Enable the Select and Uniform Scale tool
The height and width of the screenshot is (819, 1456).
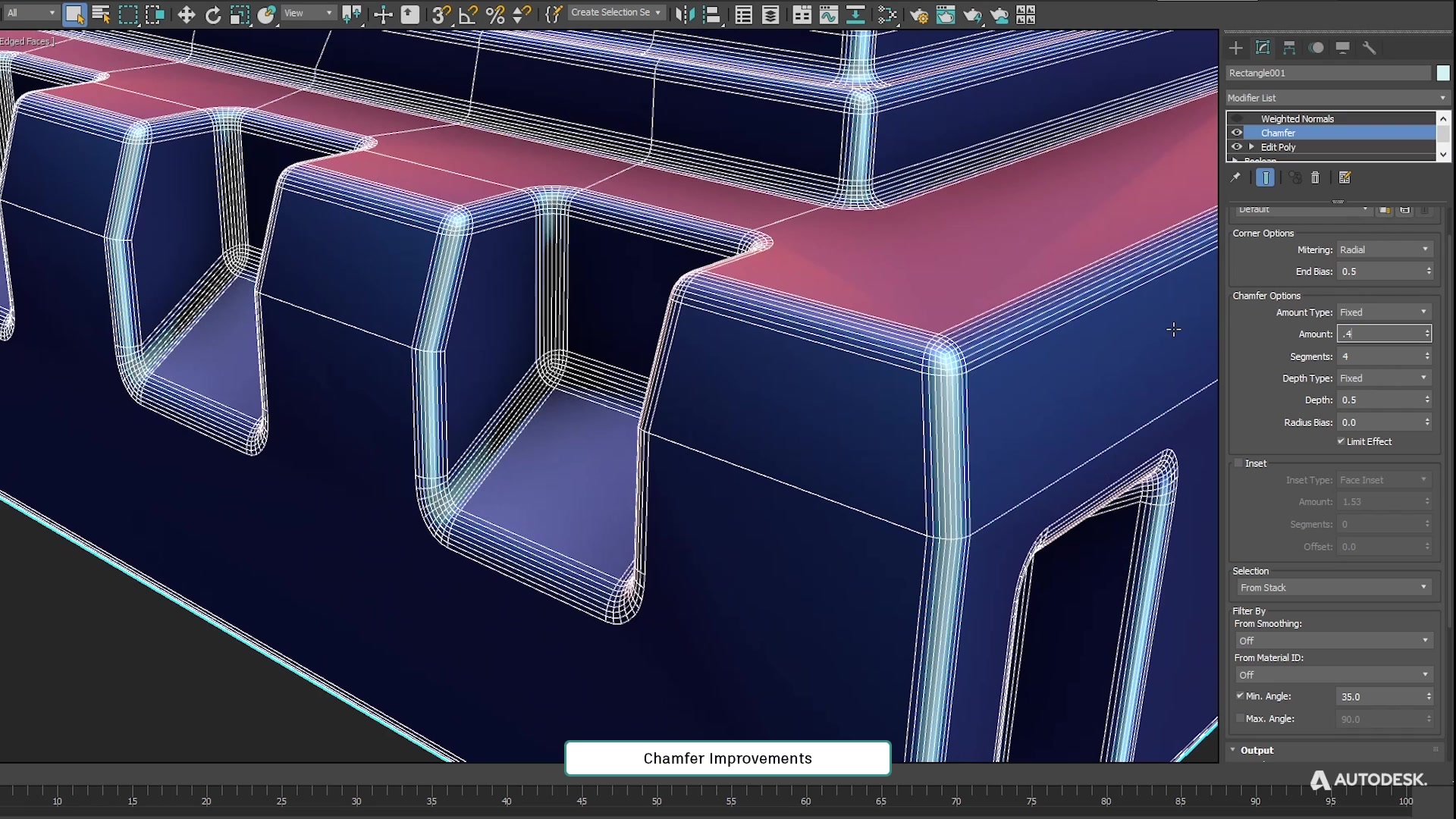240,14
